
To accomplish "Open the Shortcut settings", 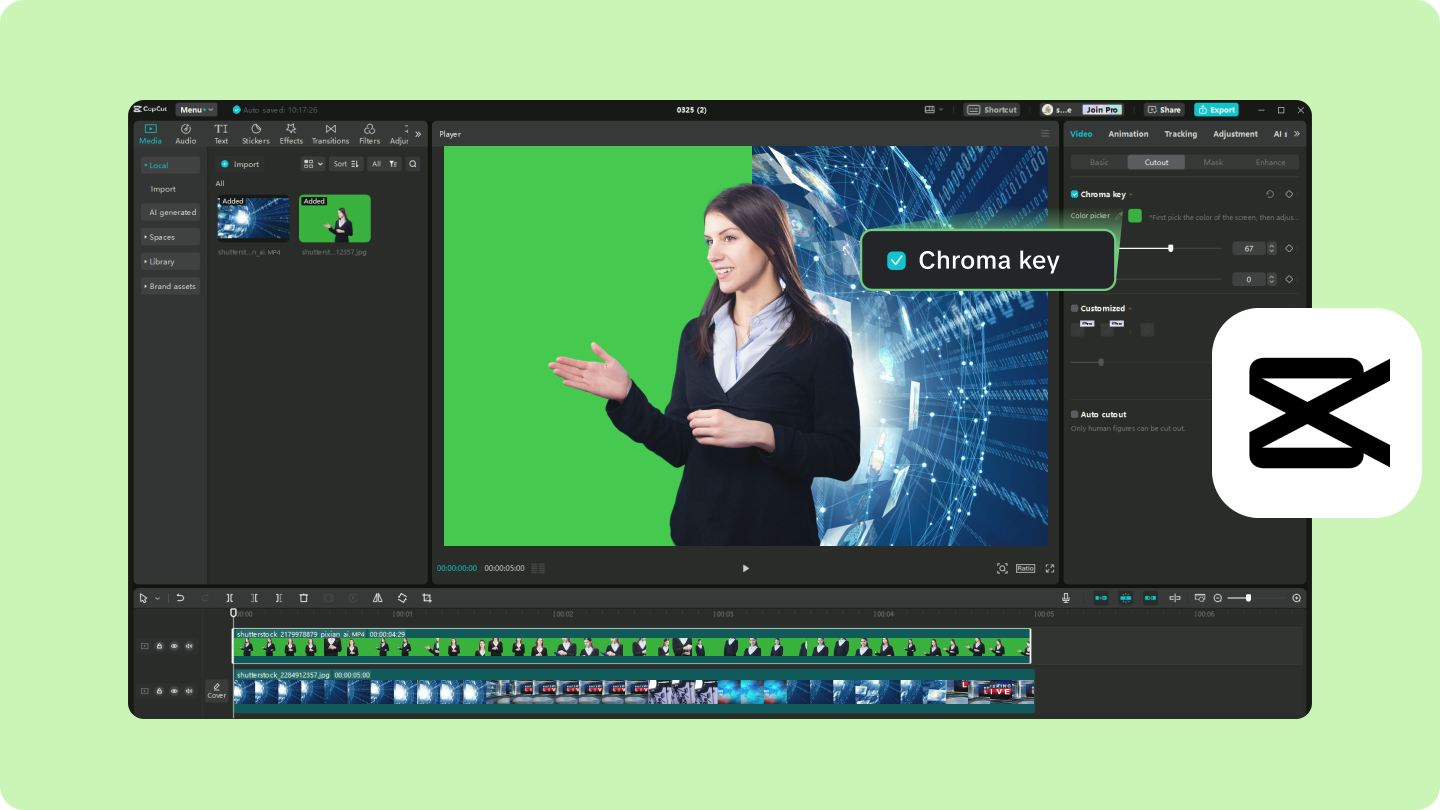I will click(x=992, y=110).
